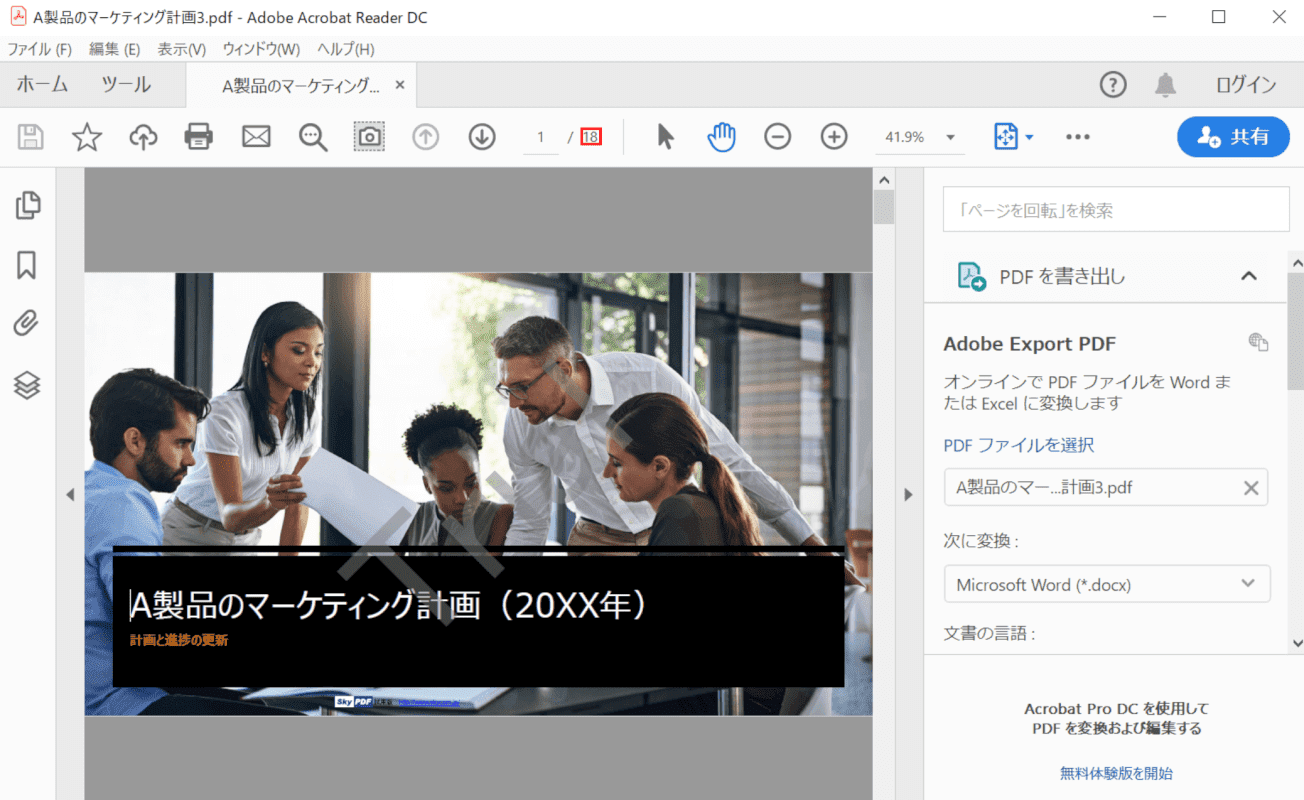Click the 文書の言語 label
Screen dimensions: 1304x800
click(x=989, y=633)
